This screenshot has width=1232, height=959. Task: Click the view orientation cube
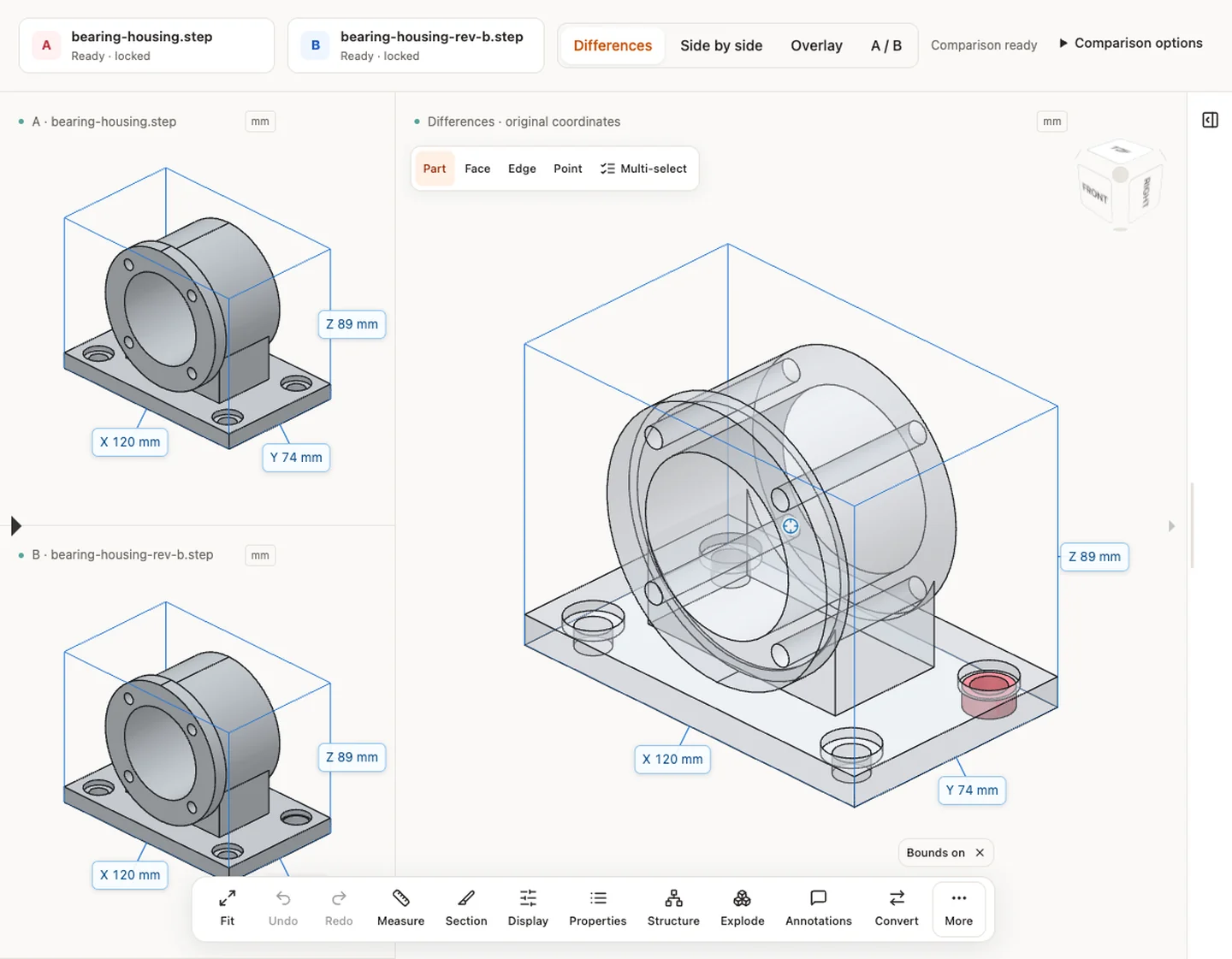[1121, 186]
